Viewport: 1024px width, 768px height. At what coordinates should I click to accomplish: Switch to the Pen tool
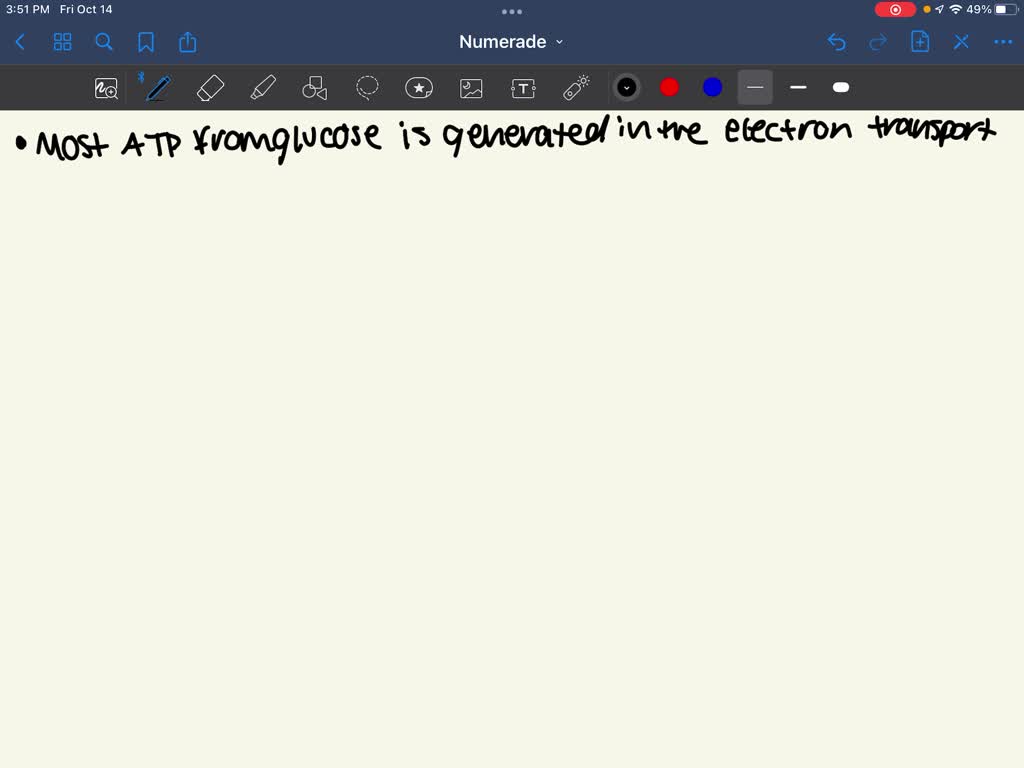tap(157, 88)
